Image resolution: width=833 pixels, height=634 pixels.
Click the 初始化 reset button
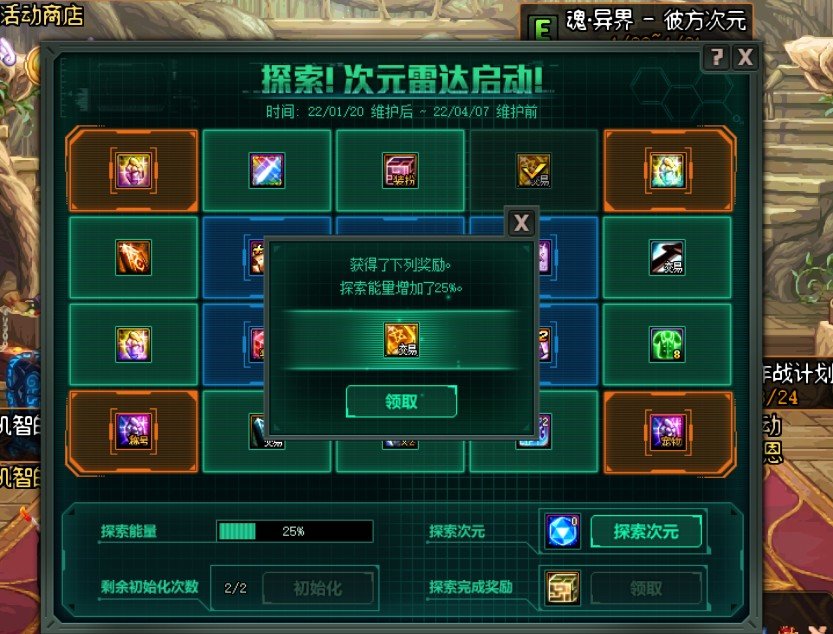click(x=318, y=588)
